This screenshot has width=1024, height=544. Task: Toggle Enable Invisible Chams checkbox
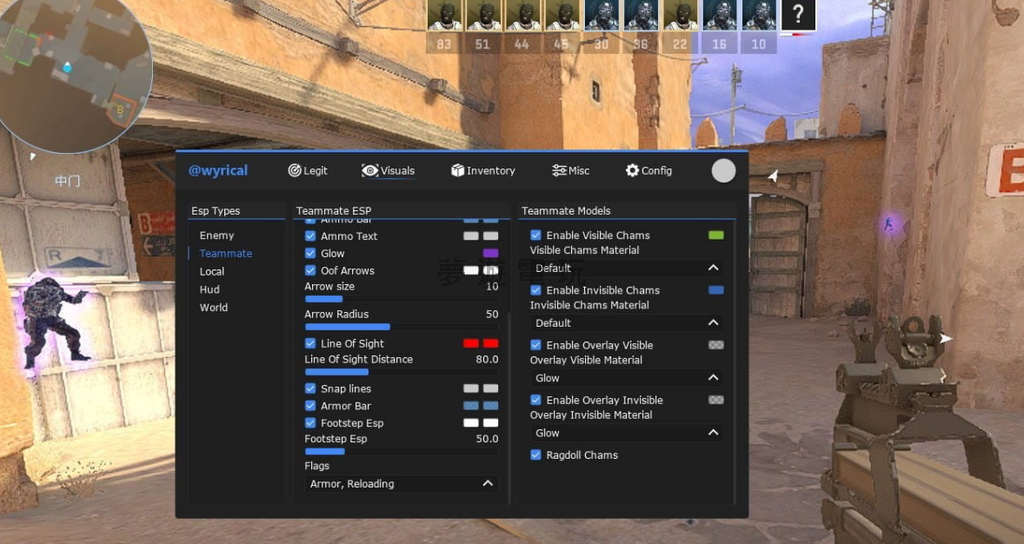(x=536, y=289)
